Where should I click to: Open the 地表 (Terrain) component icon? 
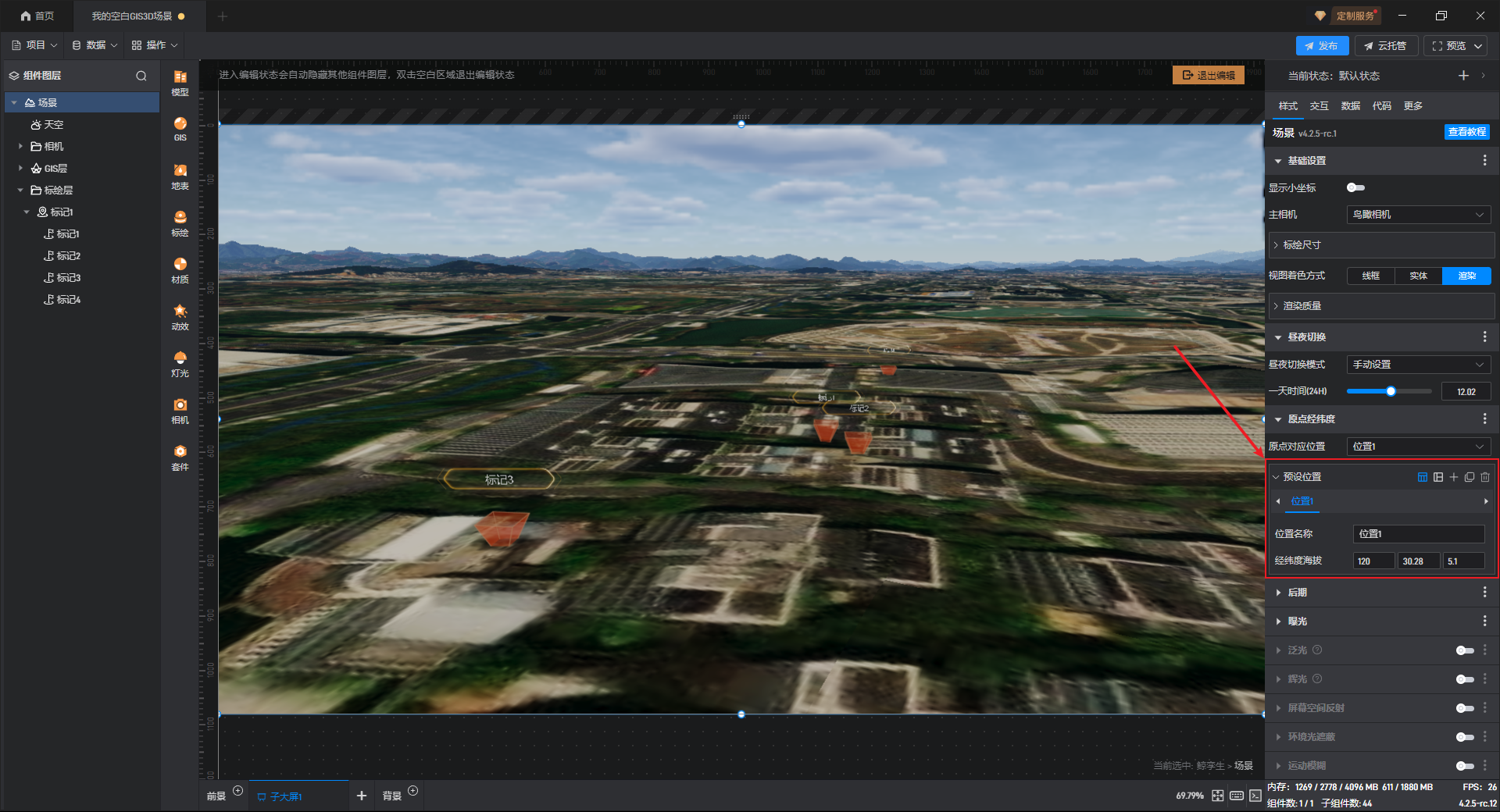180,176
